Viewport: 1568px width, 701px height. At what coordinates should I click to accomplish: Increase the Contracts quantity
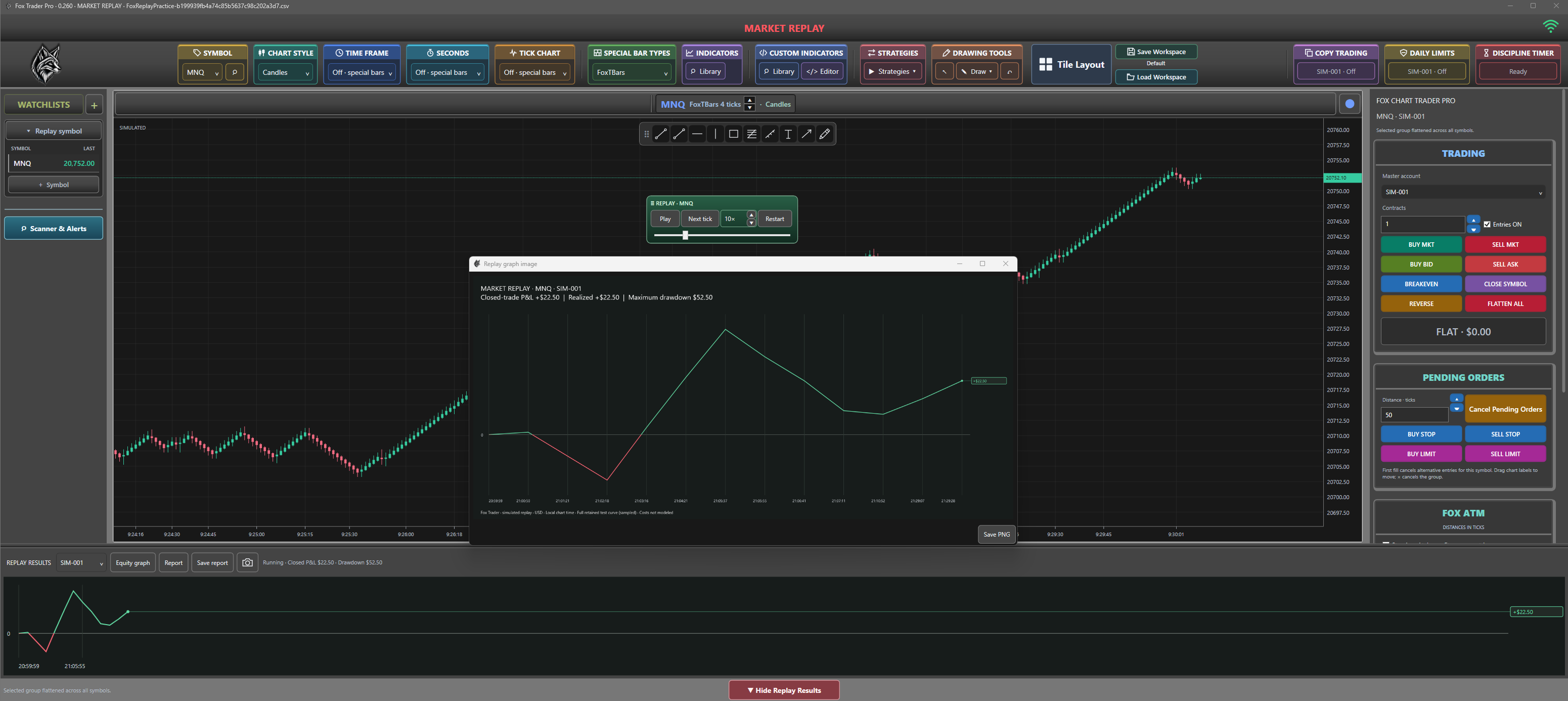tap(1473, 220)
